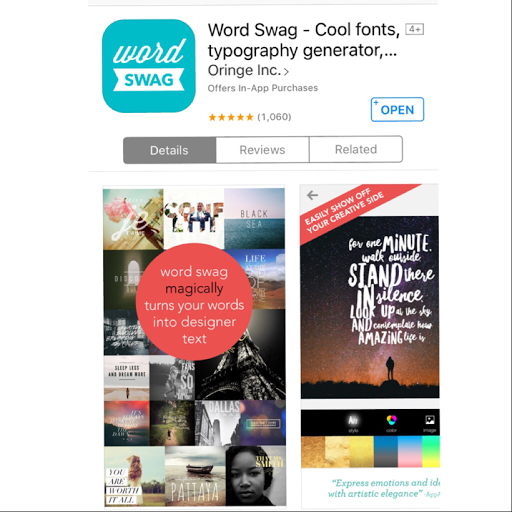Screen dimensions: 512x512
Task: Switch to the Related tab
Action: [356, 150]
